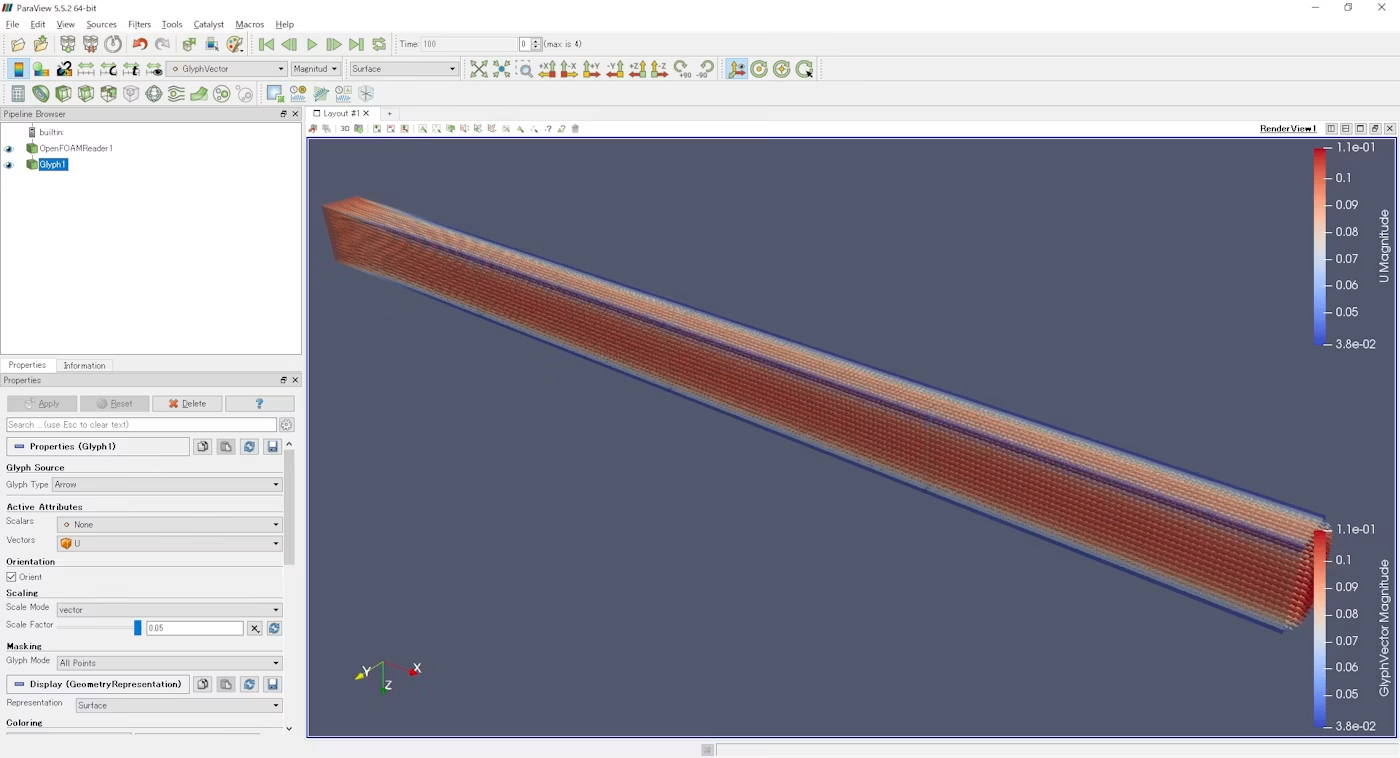The height and width of the screenshot is (758, 1400).
Task: Open the Sources menu
Action: click(101, 24)
